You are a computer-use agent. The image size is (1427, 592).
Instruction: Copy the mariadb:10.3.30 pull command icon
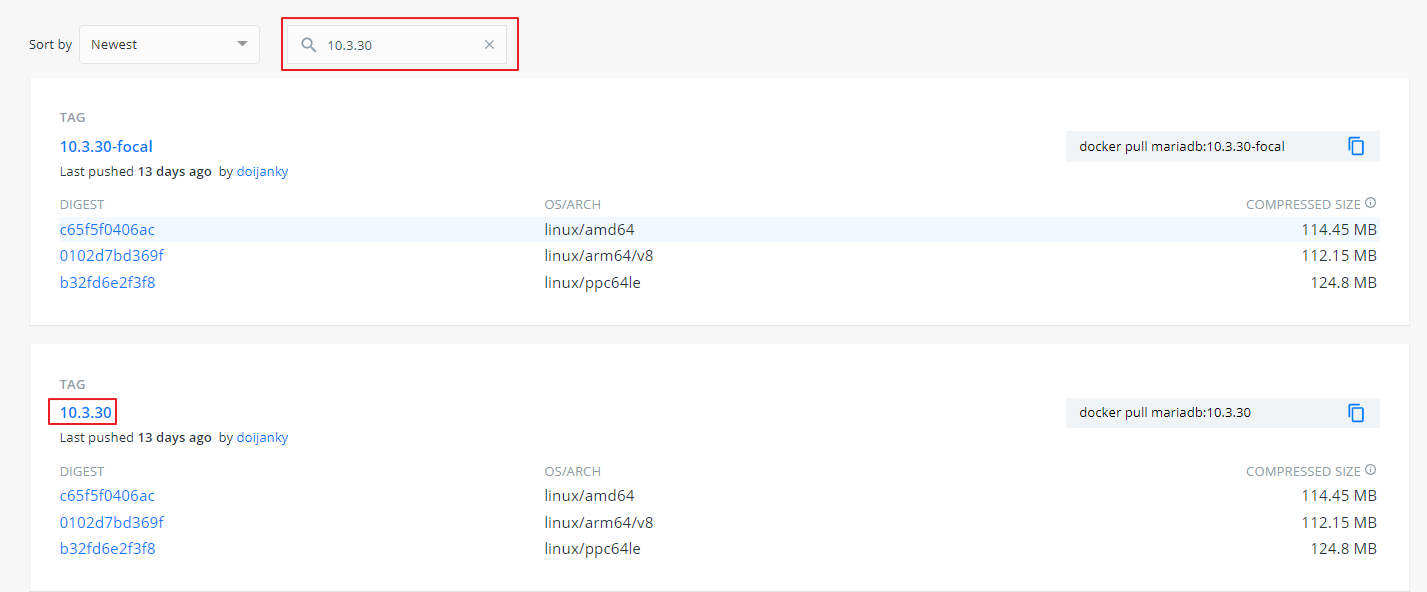[x=1356, y=412]
